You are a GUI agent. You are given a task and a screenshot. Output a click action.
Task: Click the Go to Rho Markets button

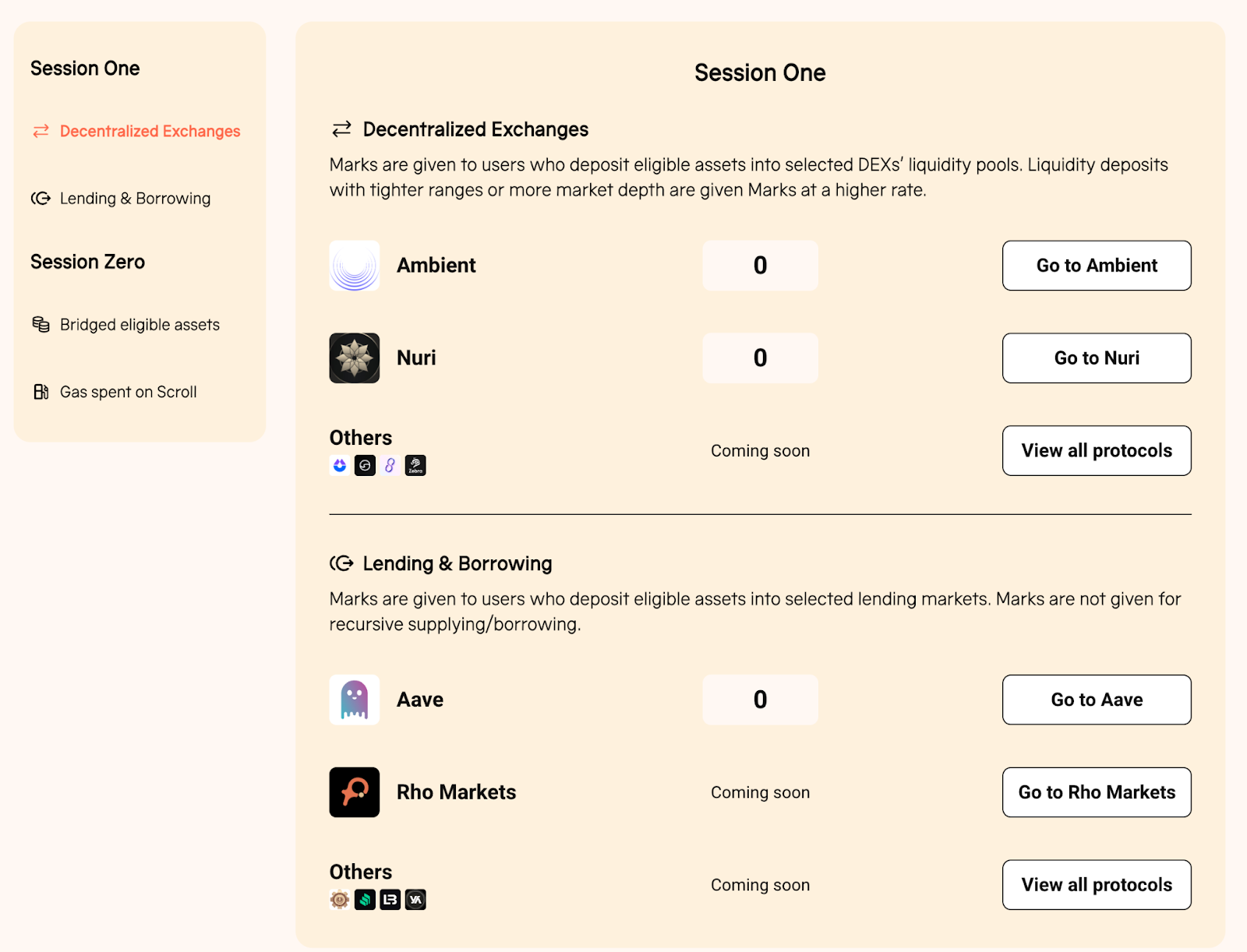coord(1097,792)
